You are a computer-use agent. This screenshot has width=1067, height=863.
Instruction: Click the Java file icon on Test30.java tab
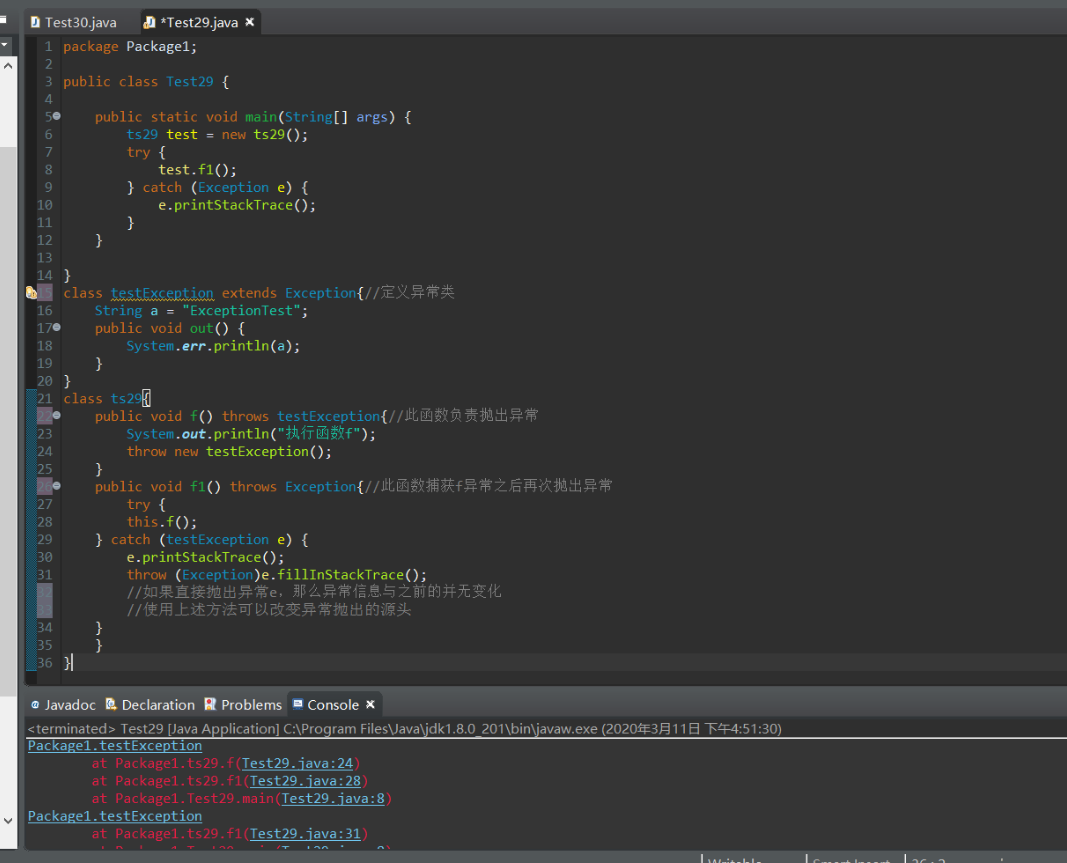tap(35, 22)
